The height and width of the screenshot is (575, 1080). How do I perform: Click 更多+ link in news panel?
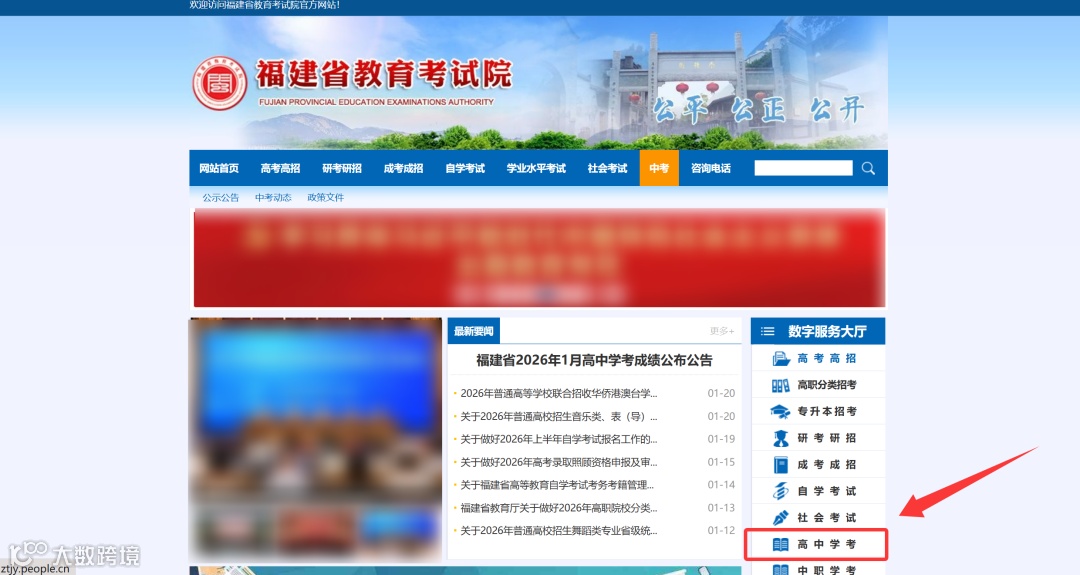click(x=722, y=331)
